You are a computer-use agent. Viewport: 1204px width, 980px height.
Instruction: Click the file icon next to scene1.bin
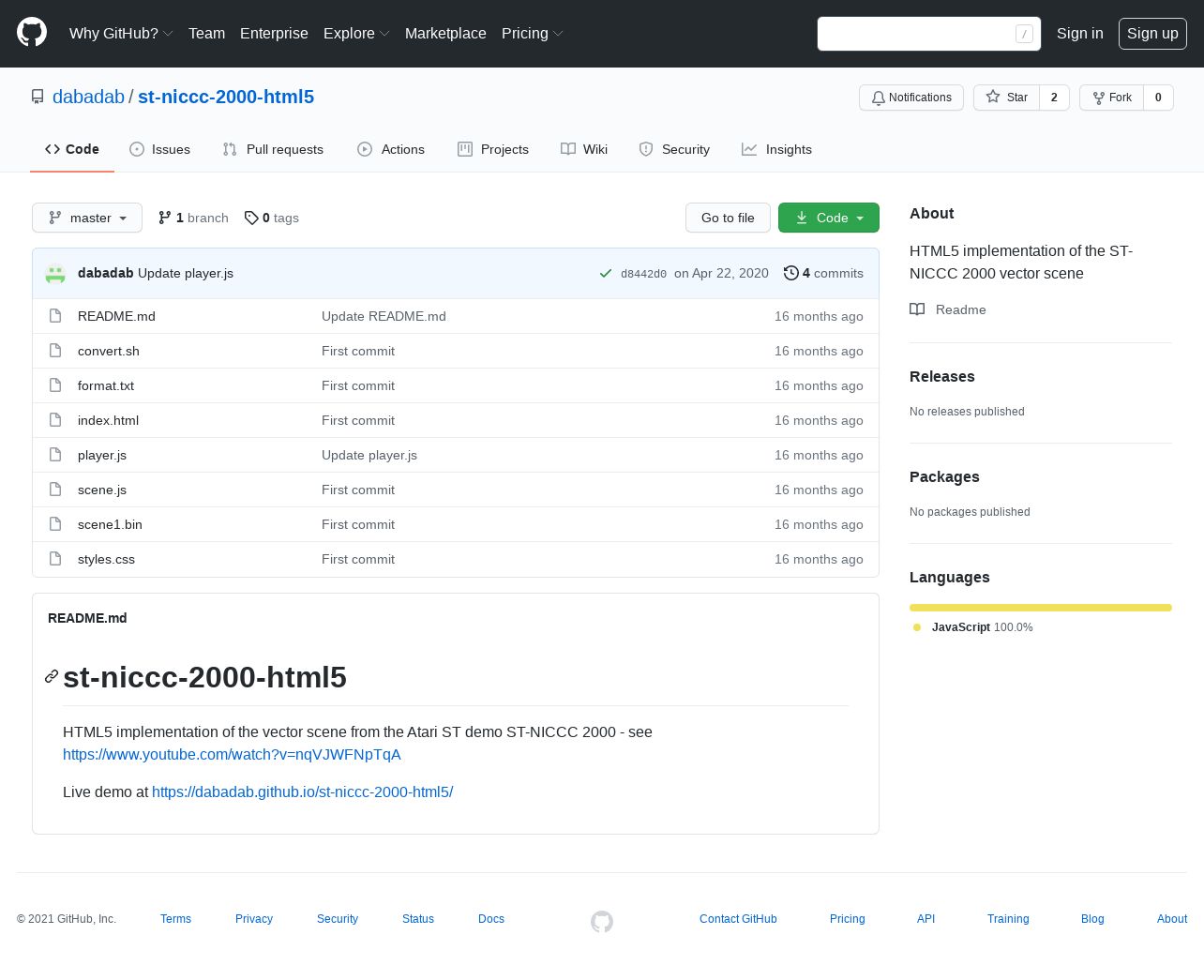(55, 524)
